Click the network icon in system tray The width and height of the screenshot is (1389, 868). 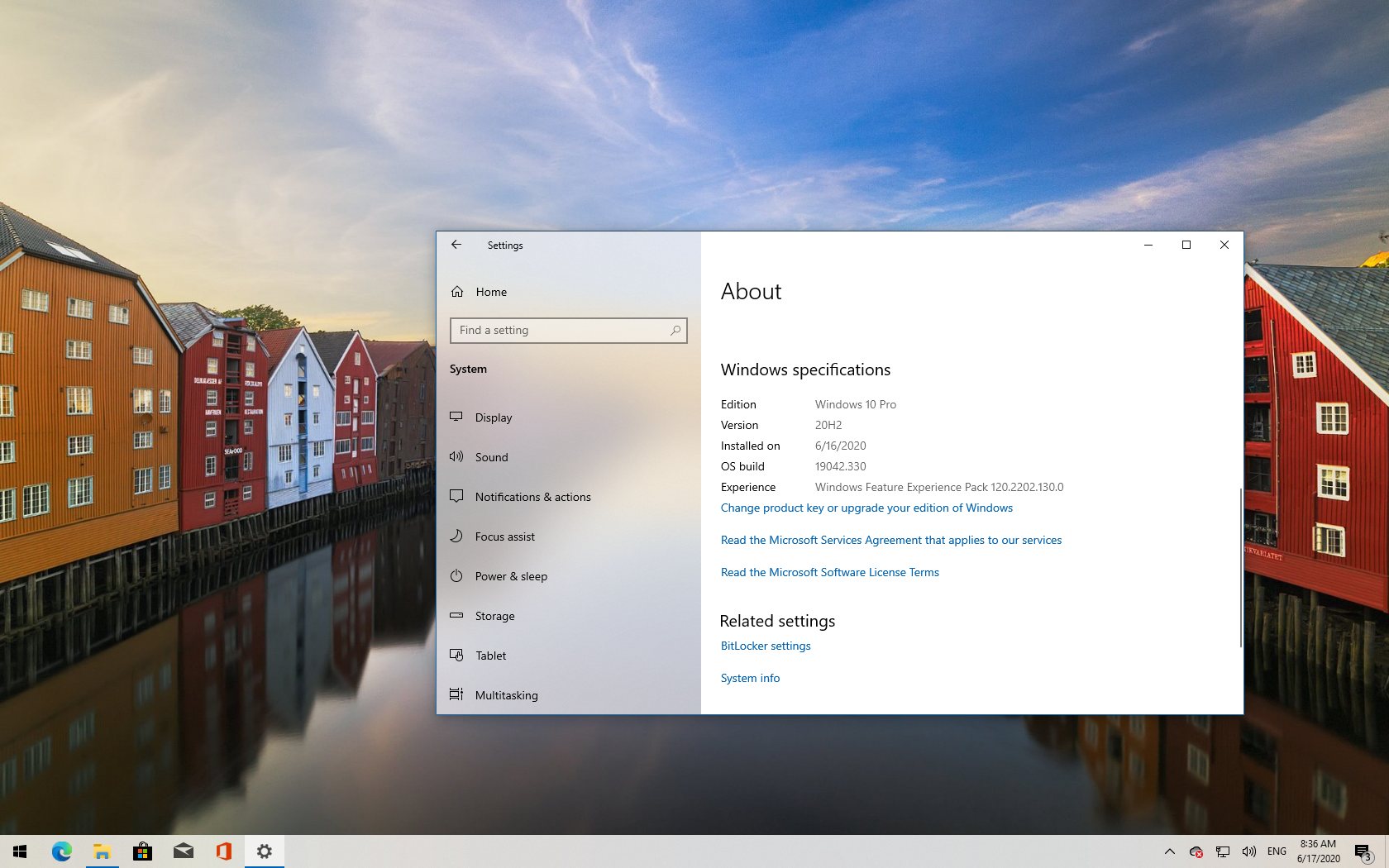point(1223,851)
